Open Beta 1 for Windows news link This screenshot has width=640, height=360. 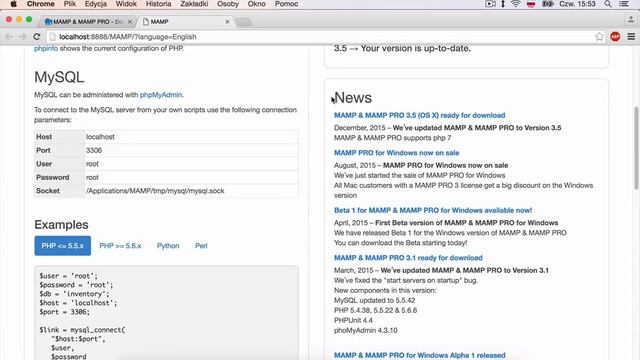click(433, 210)
